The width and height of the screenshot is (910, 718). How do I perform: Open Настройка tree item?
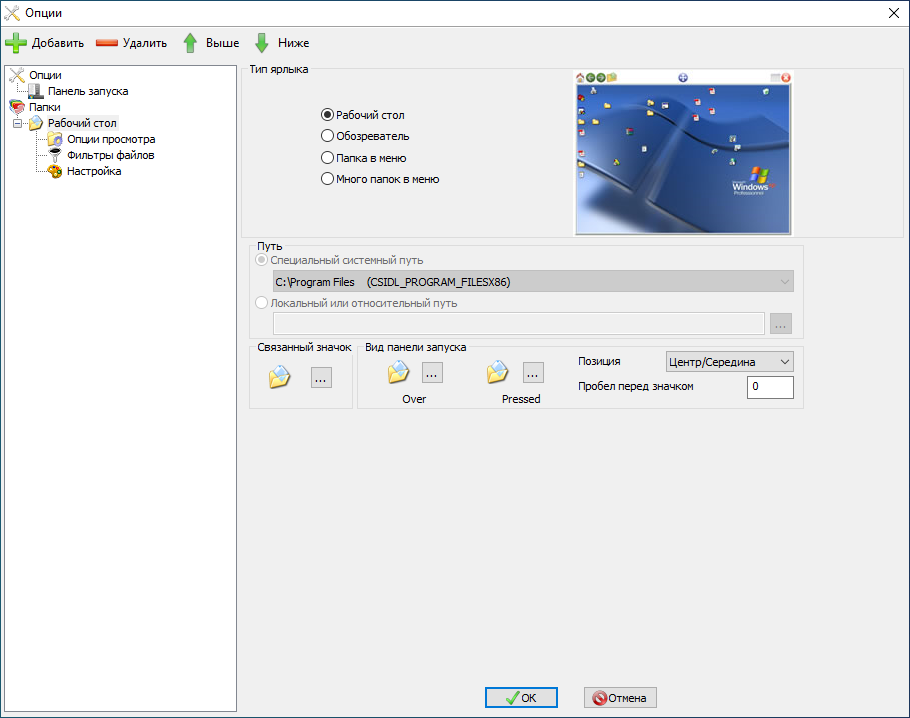click(93, 171)
